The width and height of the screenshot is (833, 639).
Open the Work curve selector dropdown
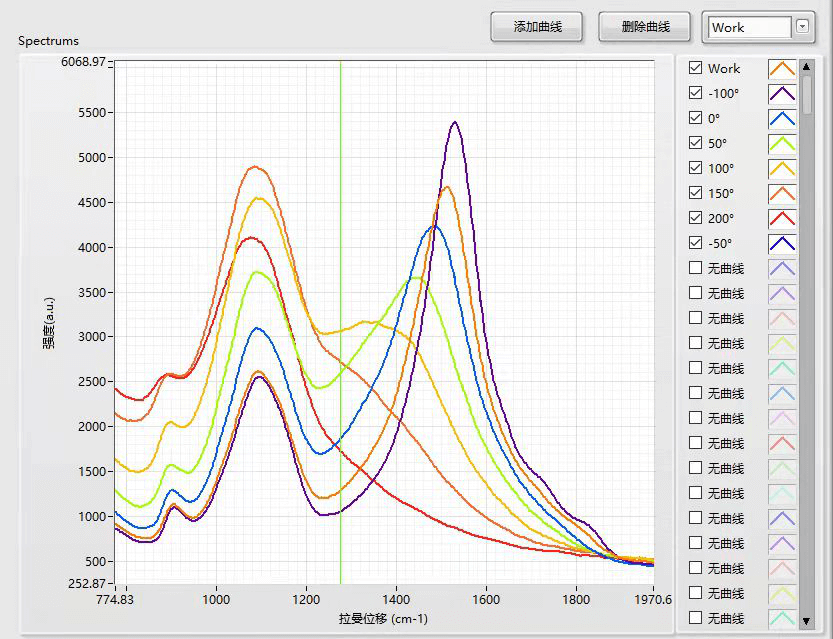point(802,27)
